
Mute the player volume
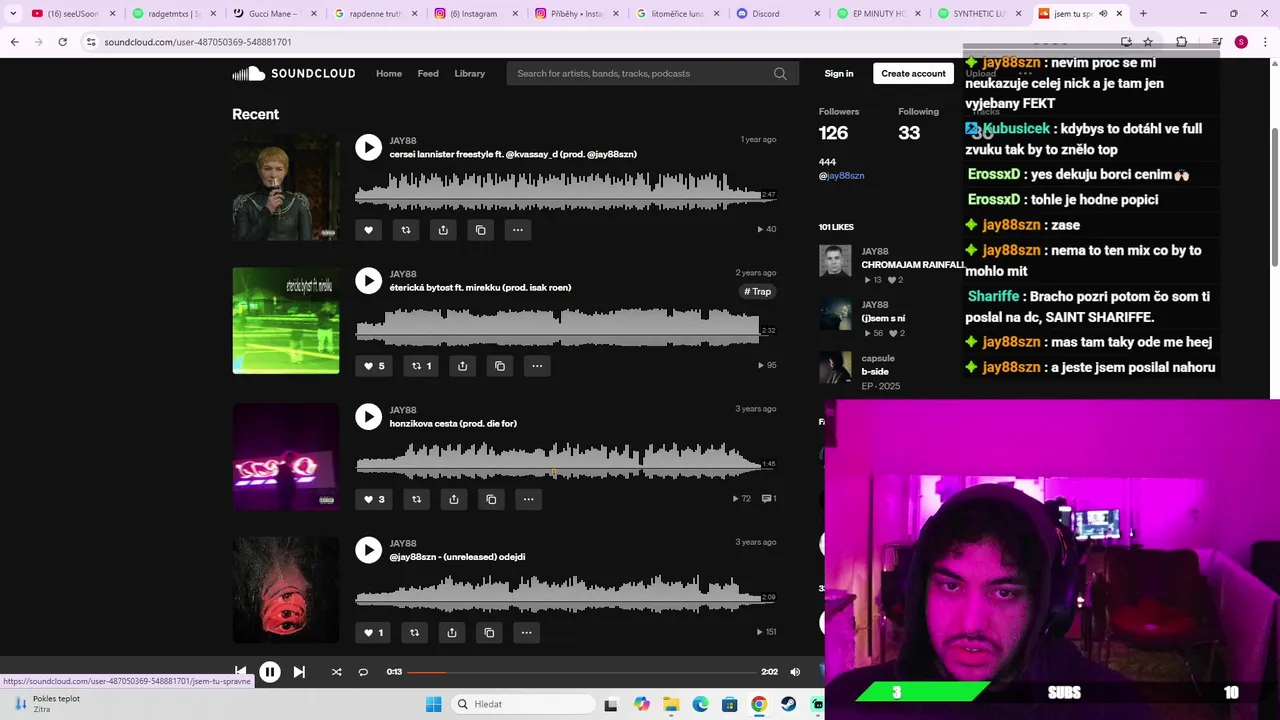tap(795, 672)
